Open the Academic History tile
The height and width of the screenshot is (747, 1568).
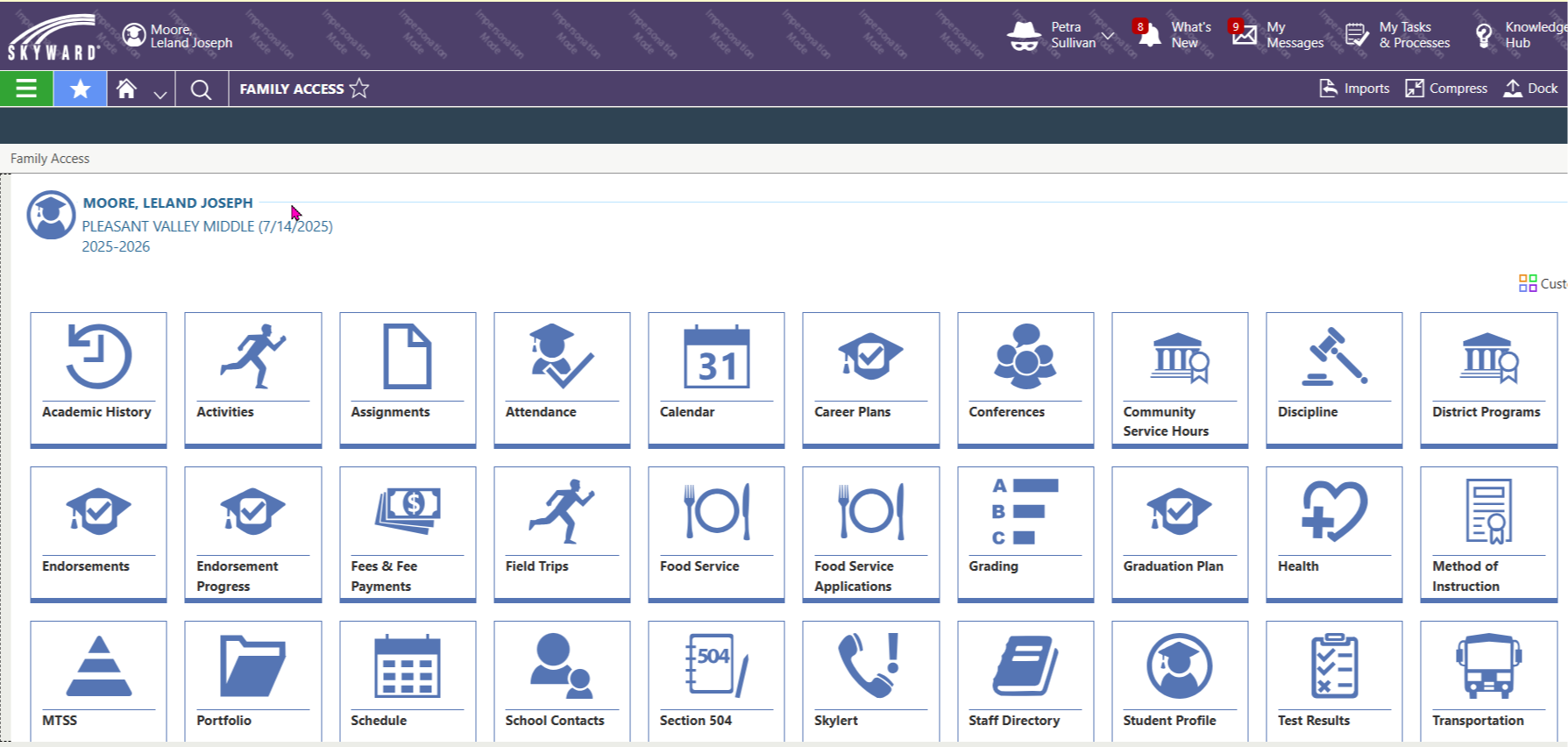[x=98, y=380]
